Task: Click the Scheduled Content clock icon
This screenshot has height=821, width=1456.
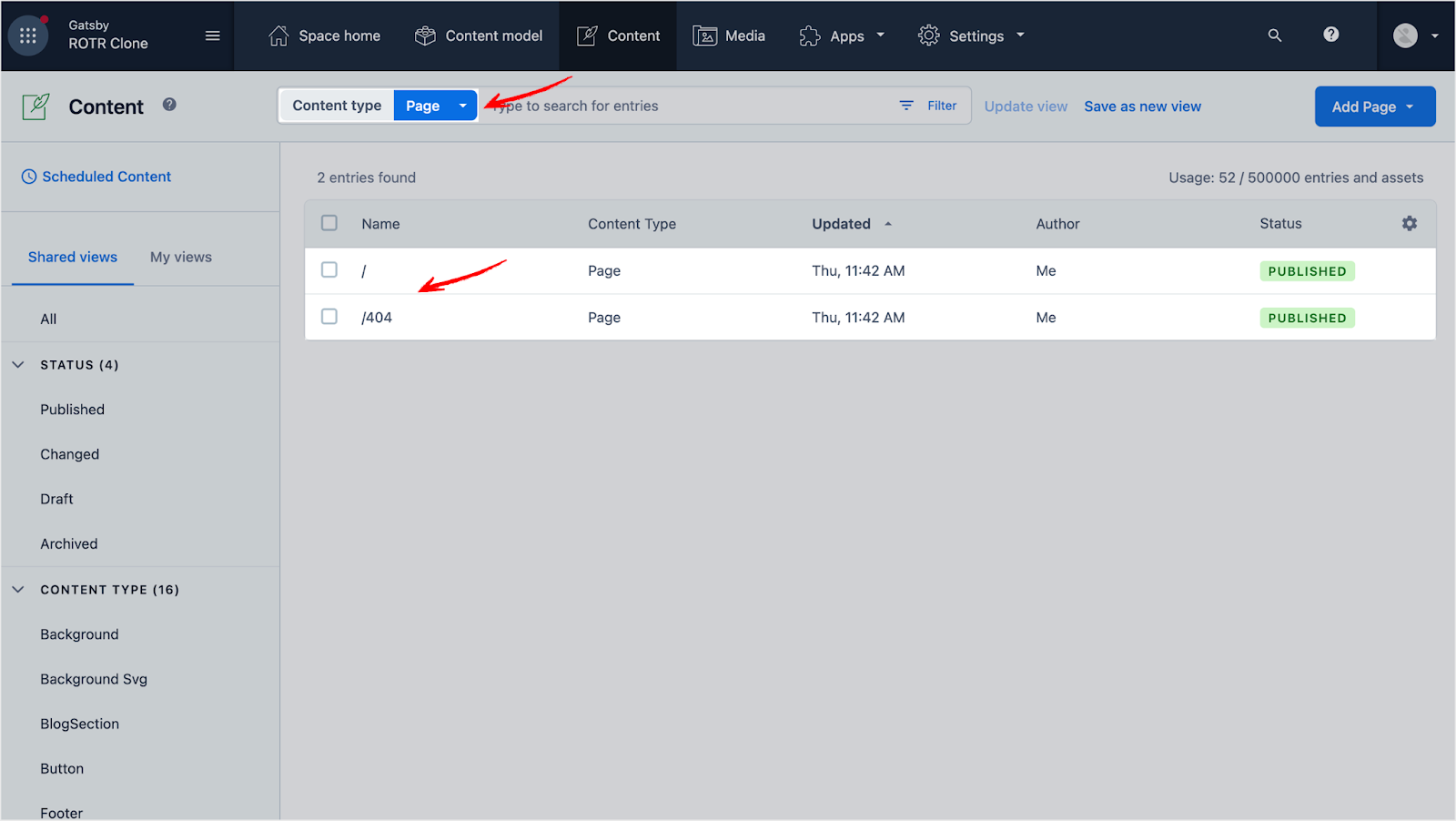Action: pos(29,177)
